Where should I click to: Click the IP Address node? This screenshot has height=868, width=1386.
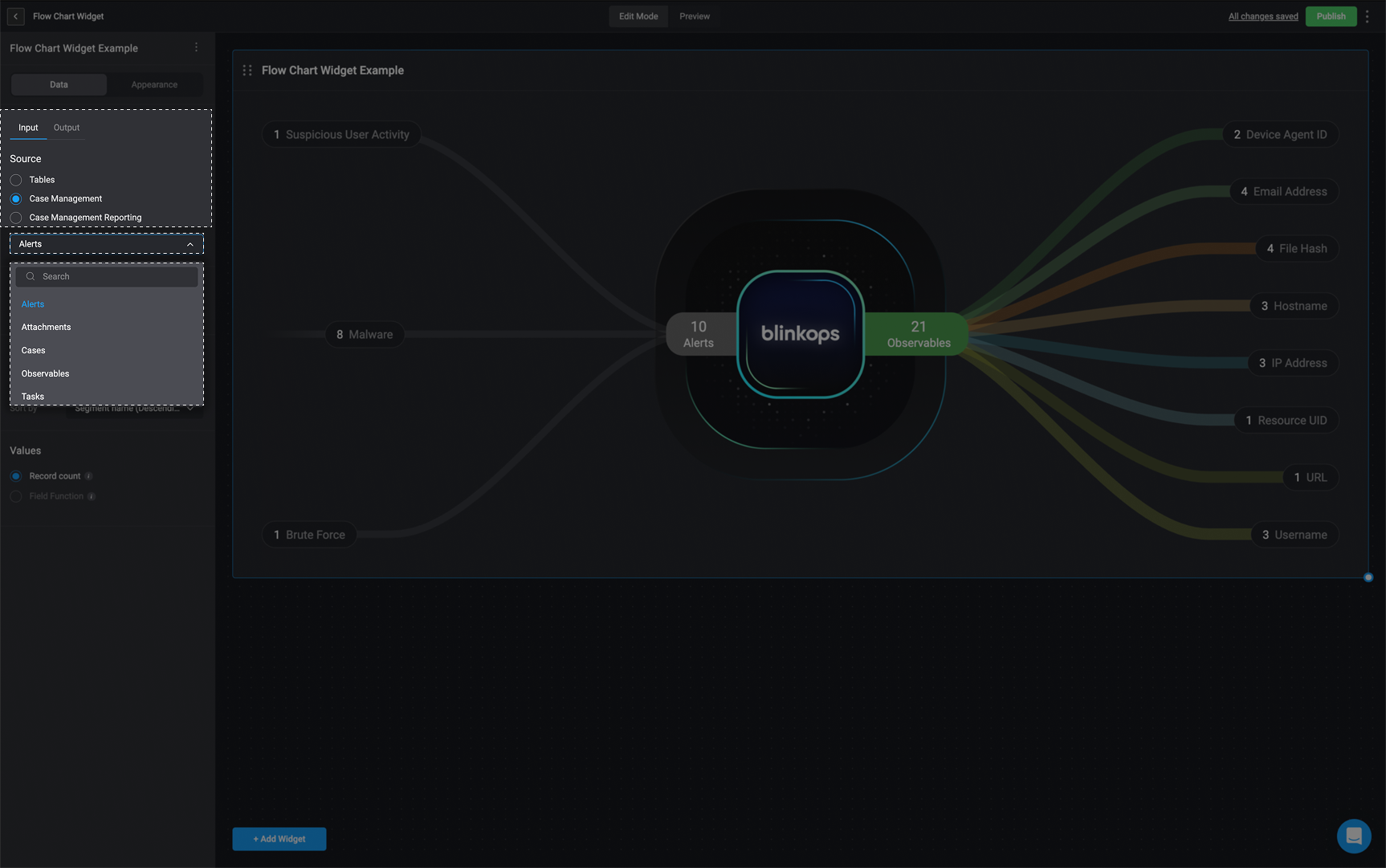(x=1293, y=363)
